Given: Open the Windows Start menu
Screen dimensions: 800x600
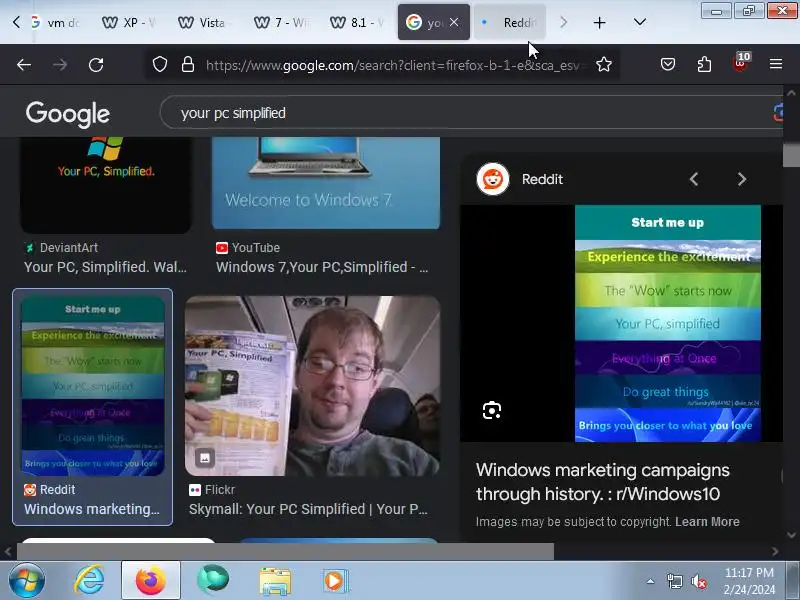Looking at the screenshot, I should pyautogui.click(x=26, y=581).
